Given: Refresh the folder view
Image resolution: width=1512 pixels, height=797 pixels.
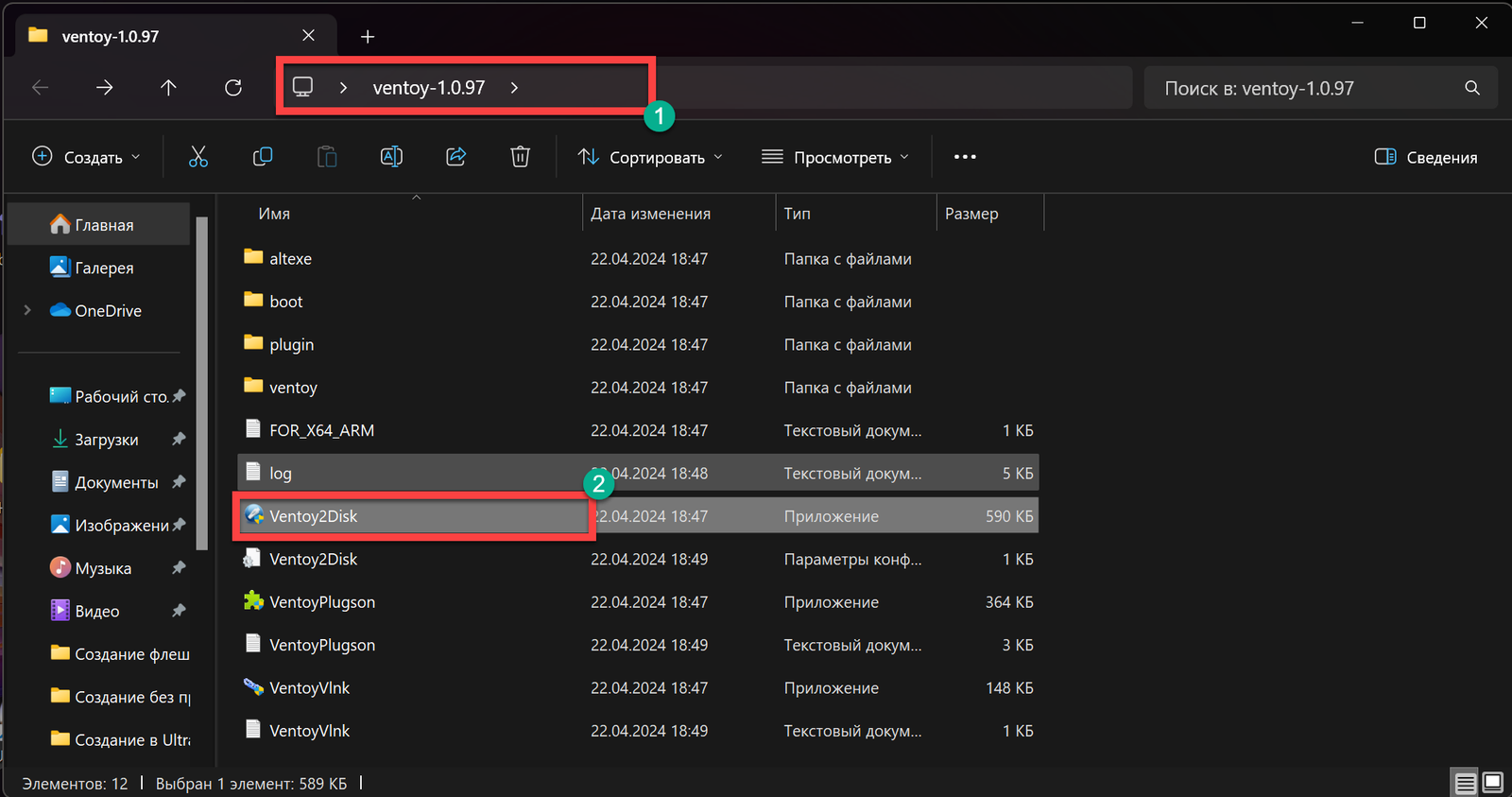Looking at the screenshot, I should [x=233, y=88].
